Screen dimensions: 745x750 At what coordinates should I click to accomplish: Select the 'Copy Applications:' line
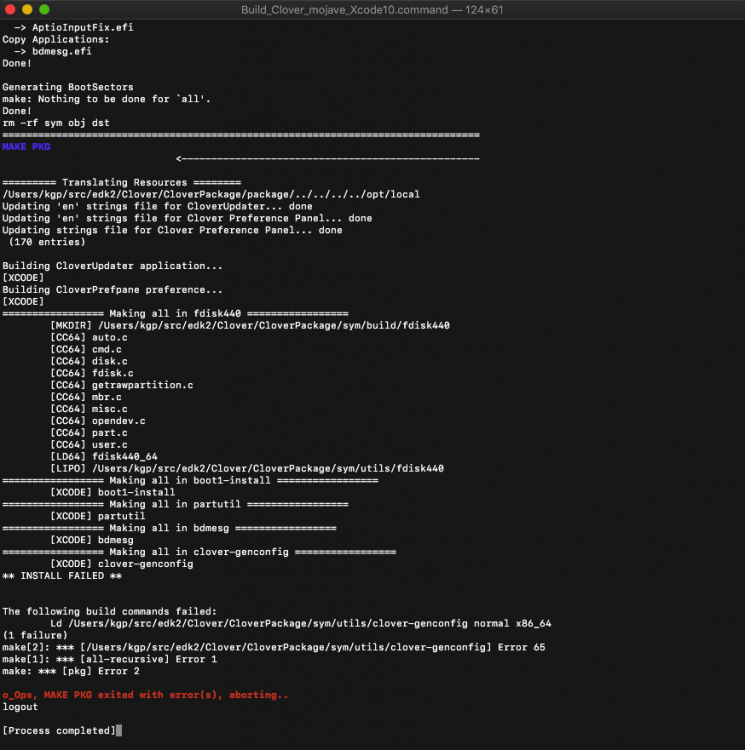(56, 40)
